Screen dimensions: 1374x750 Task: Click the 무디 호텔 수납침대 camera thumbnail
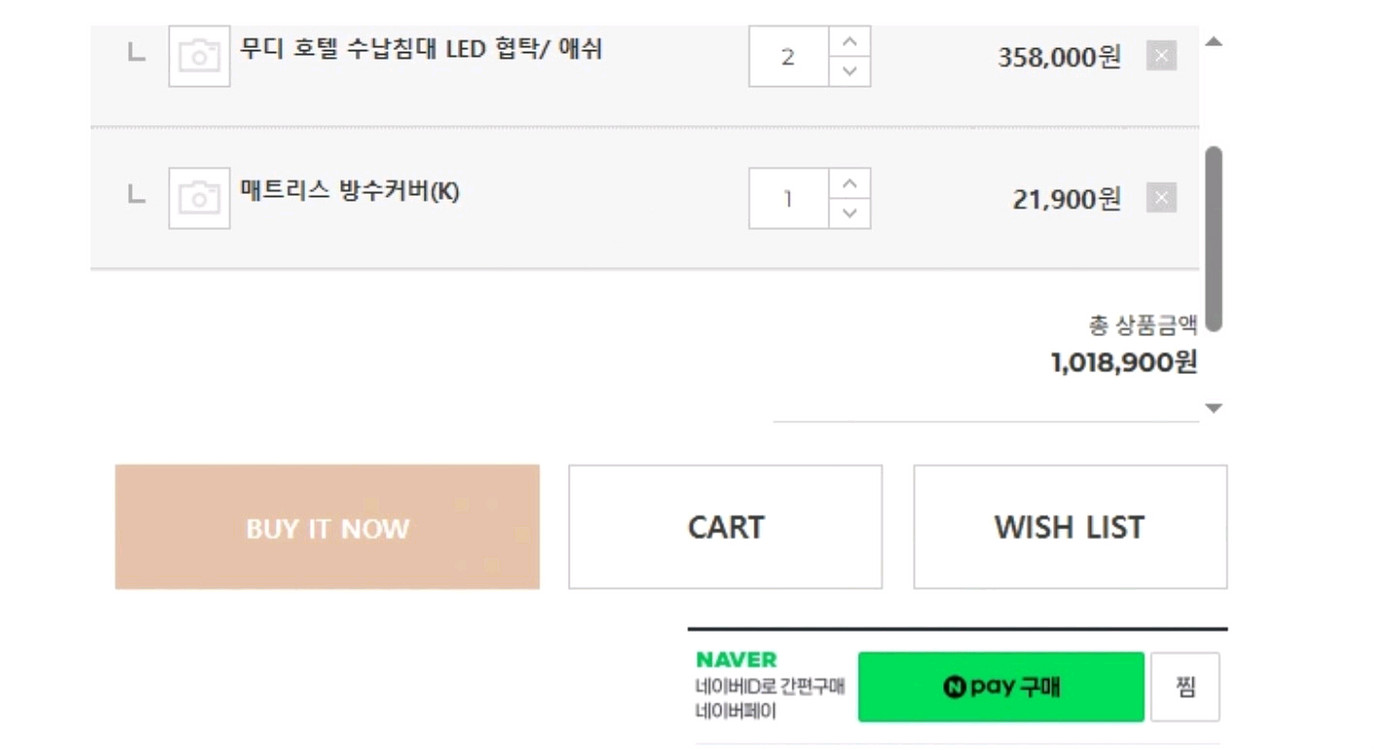click(x=199, y=56)
